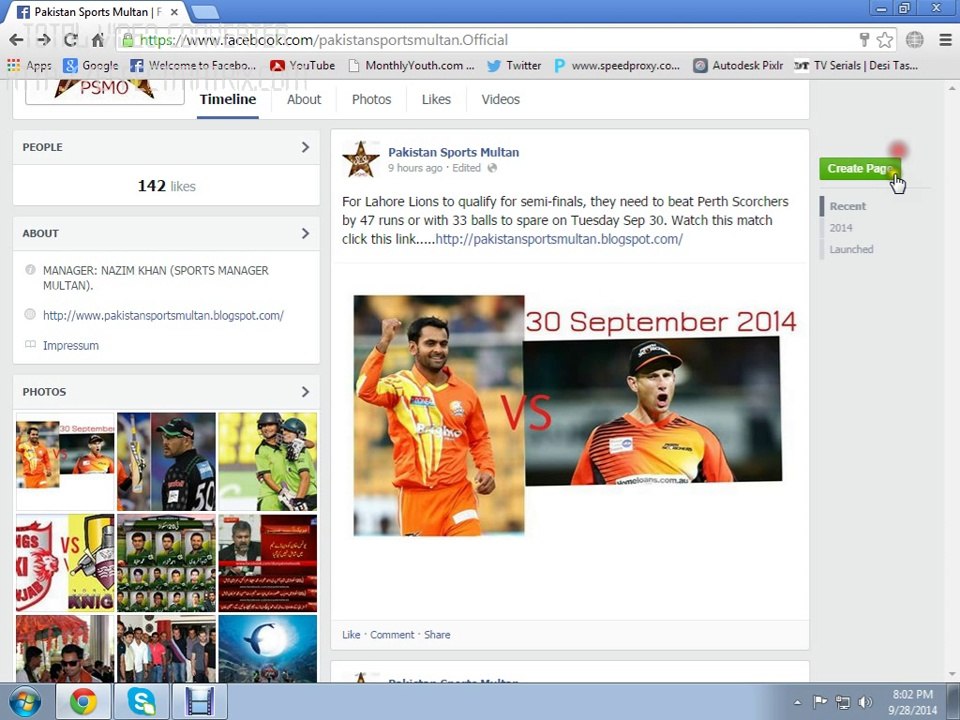Open the red Urdu news photo

tap(268, 563)
